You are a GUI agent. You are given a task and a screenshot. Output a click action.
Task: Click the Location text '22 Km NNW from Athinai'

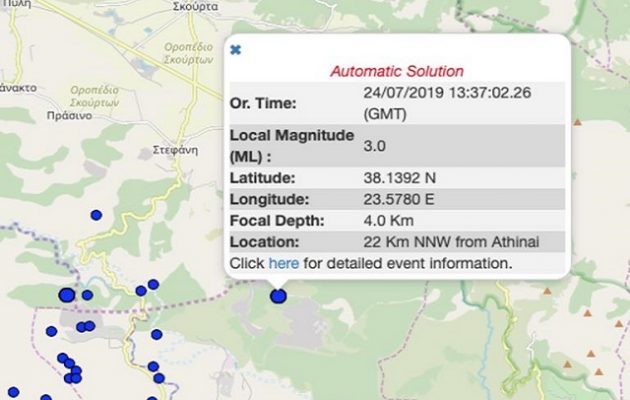[x=438, y=242]
